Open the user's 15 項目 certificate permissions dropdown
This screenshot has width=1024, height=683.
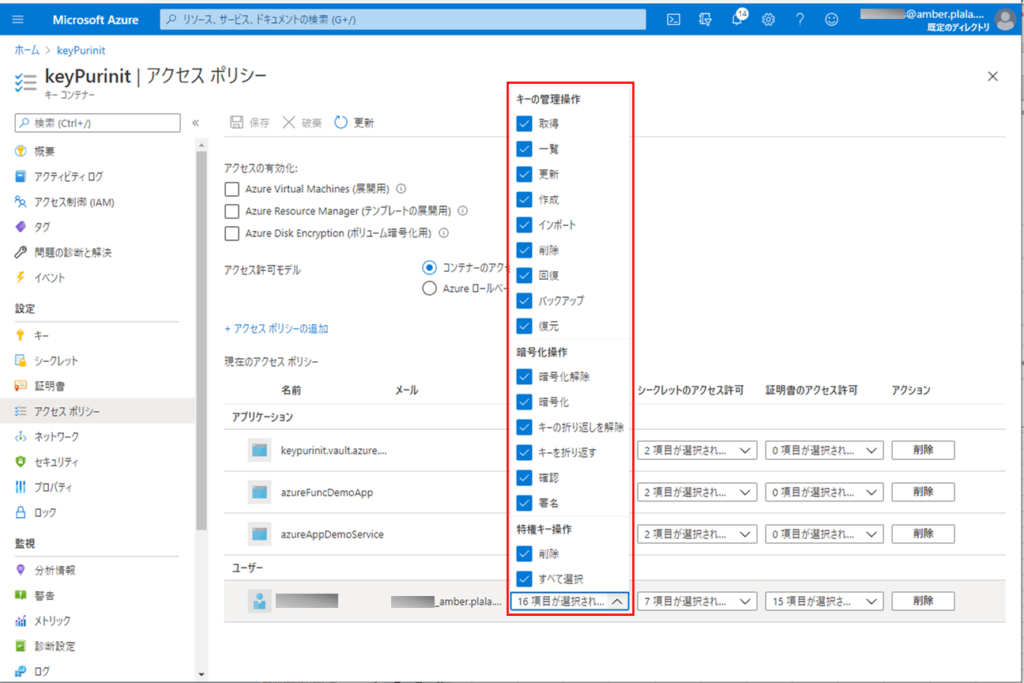coord(824,601)
